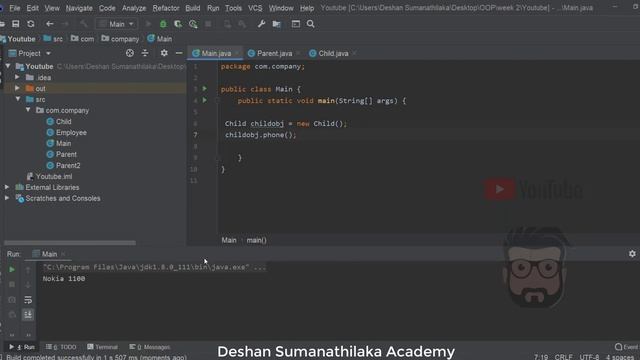Click the Nokia 1100 output line
This screenshot has height=360, width=640.
(64, 278)
